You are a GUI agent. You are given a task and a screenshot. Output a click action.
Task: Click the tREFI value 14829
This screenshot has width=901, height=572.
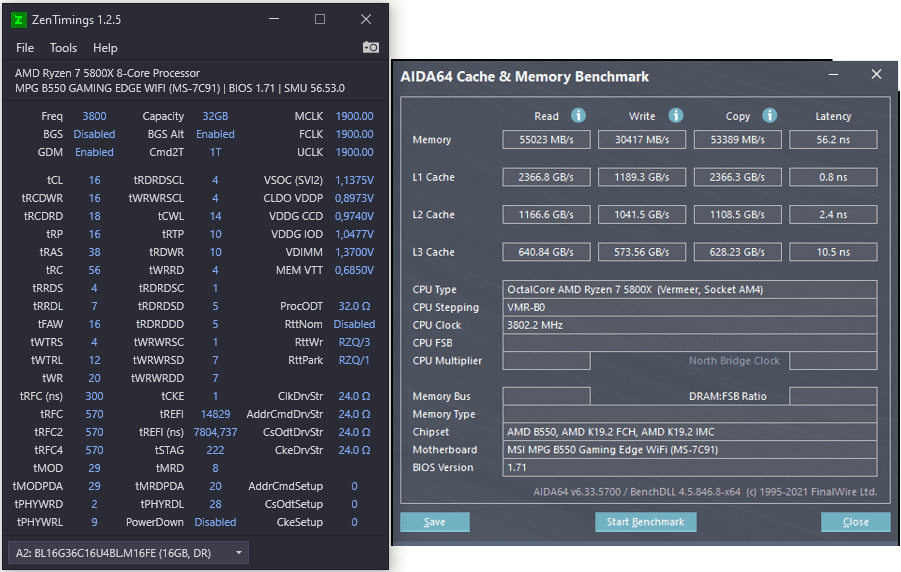click(x=215, y=414)
